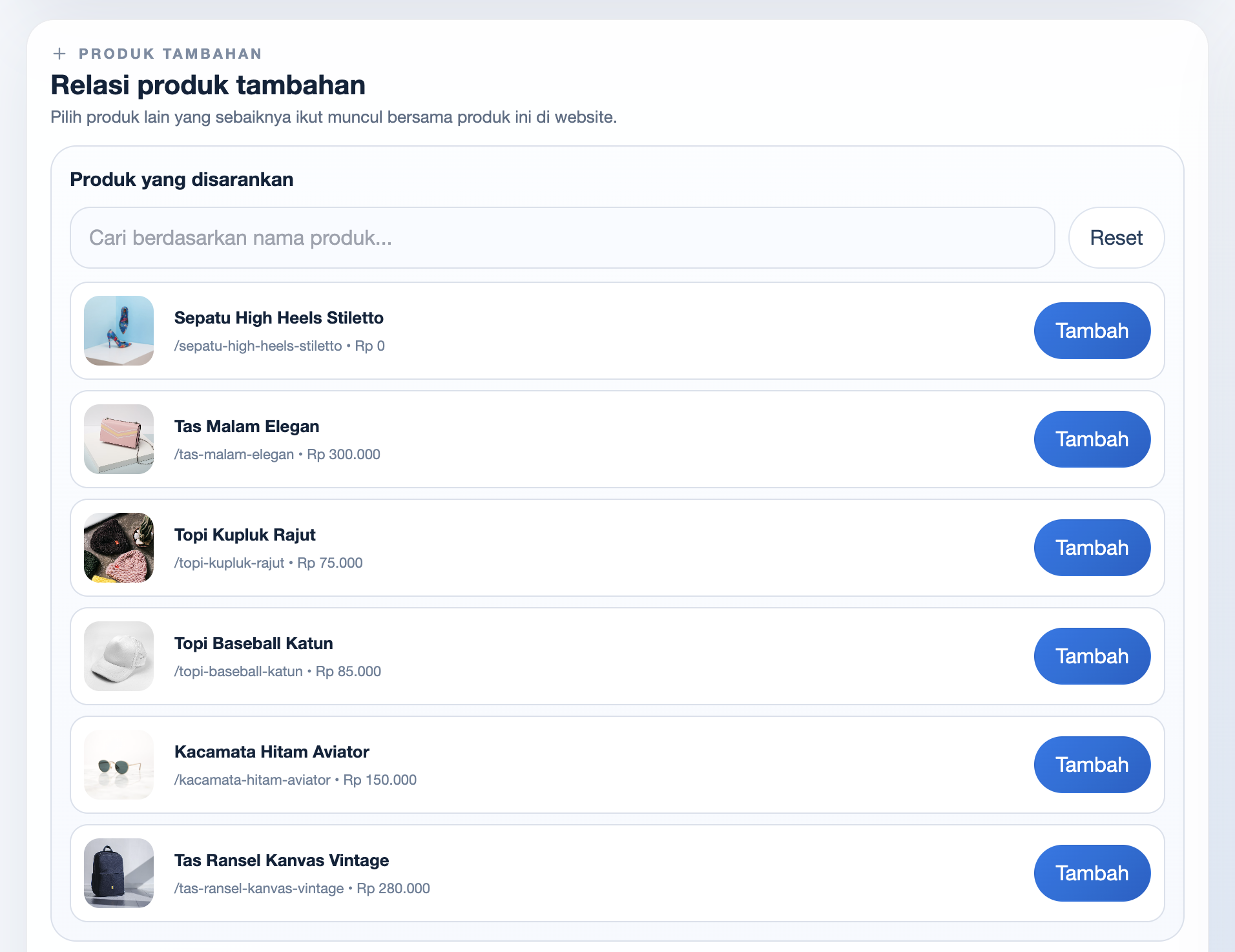
Task: Open the stiletto heels product thumbnail
Action: (119, 331)
